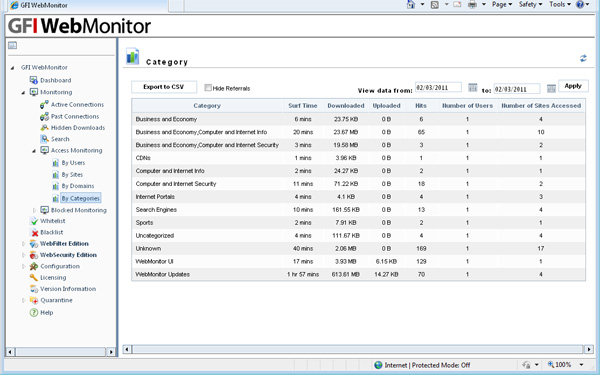Viewport: 600px width, 375px height.
Task: Sort table by Surf Time column
Action: pyautogui.click(x=303, y=106)
